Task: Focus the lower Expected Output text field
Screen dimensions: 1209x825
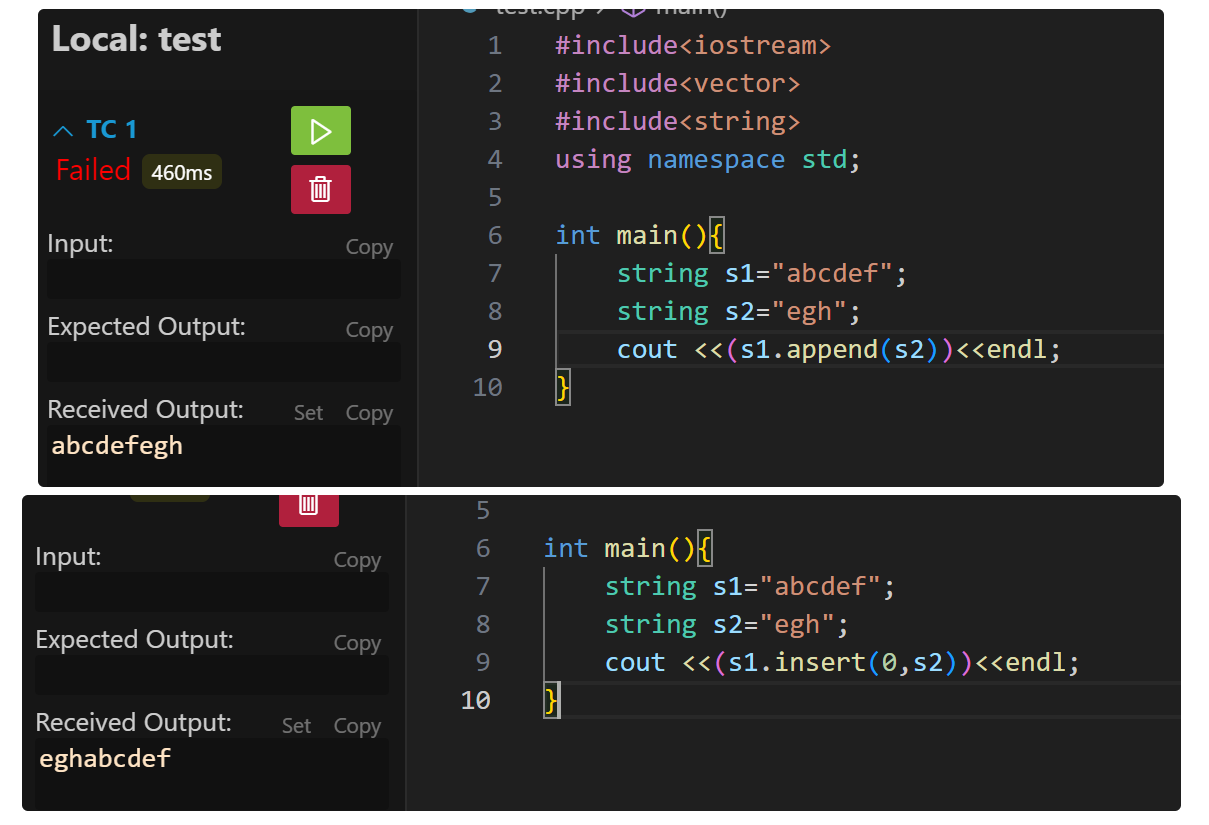Action: pyautogui.click(x=211, y=675)
